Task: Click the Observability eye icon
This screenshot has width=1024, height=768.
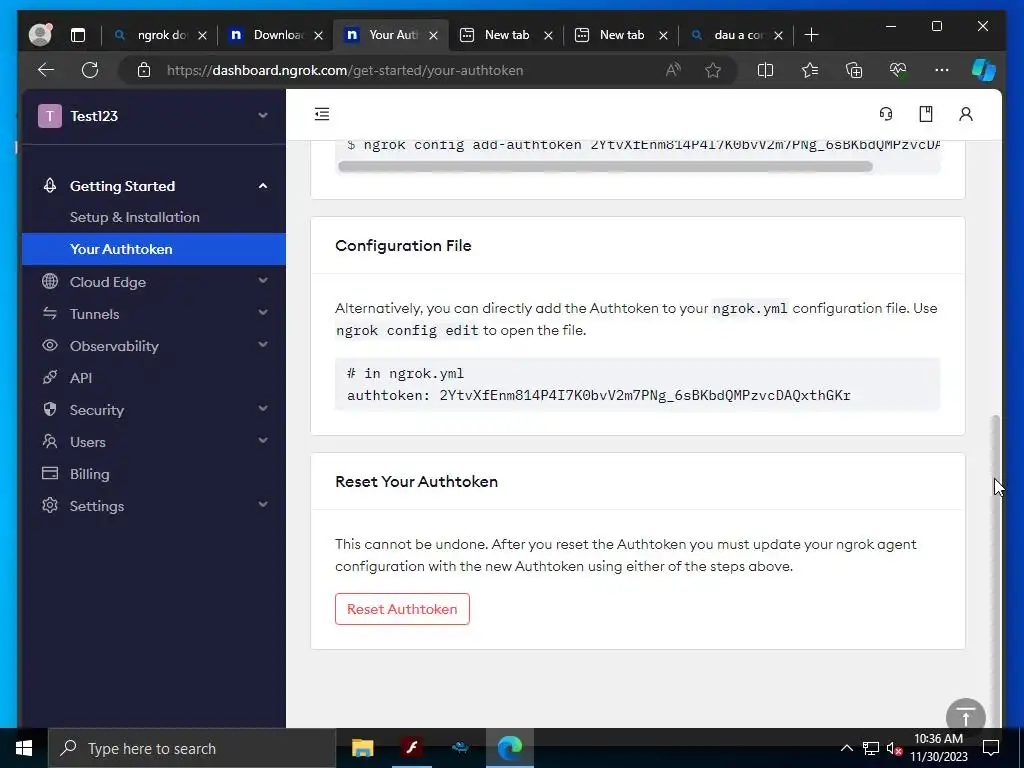Action: click(50, 345)
